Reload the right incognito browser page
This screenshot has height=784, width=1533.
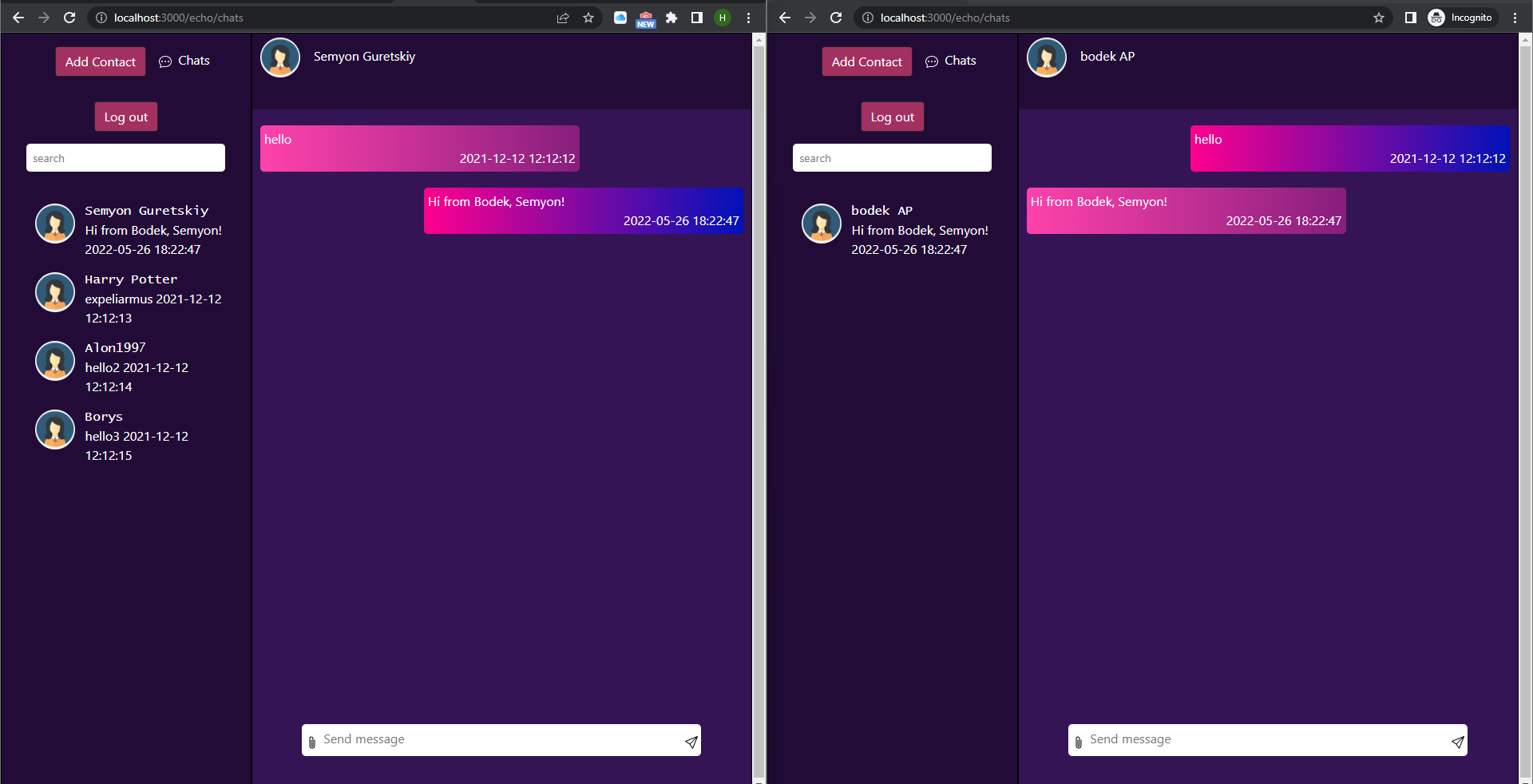point(836,18)
